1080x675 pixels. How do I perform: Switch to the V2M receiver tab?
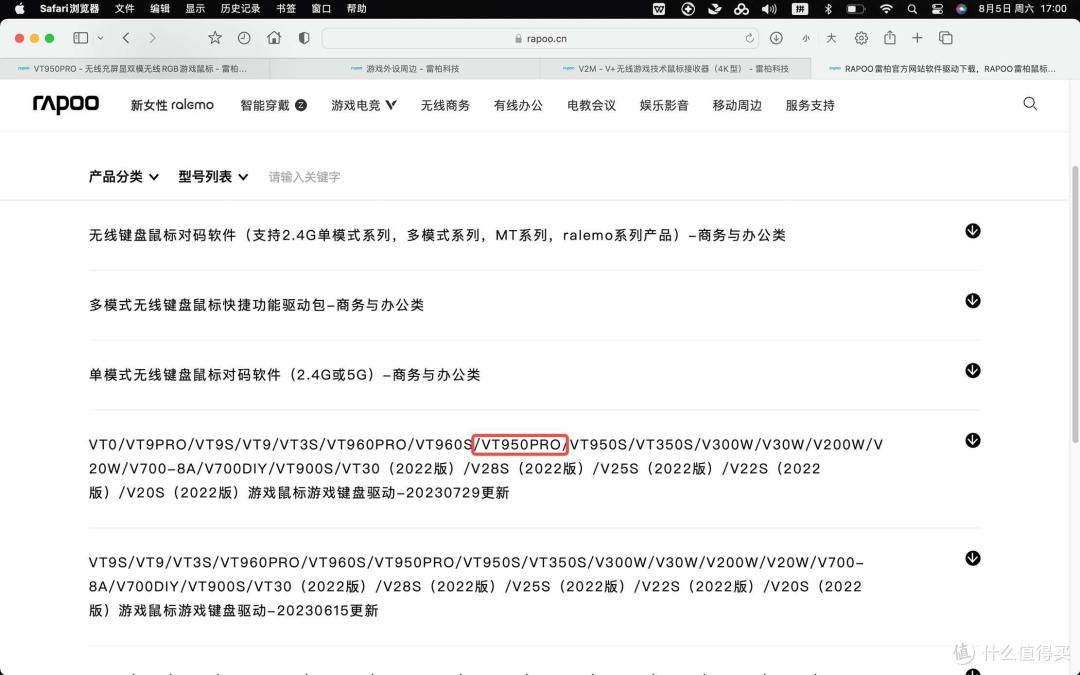click(675, 68)
